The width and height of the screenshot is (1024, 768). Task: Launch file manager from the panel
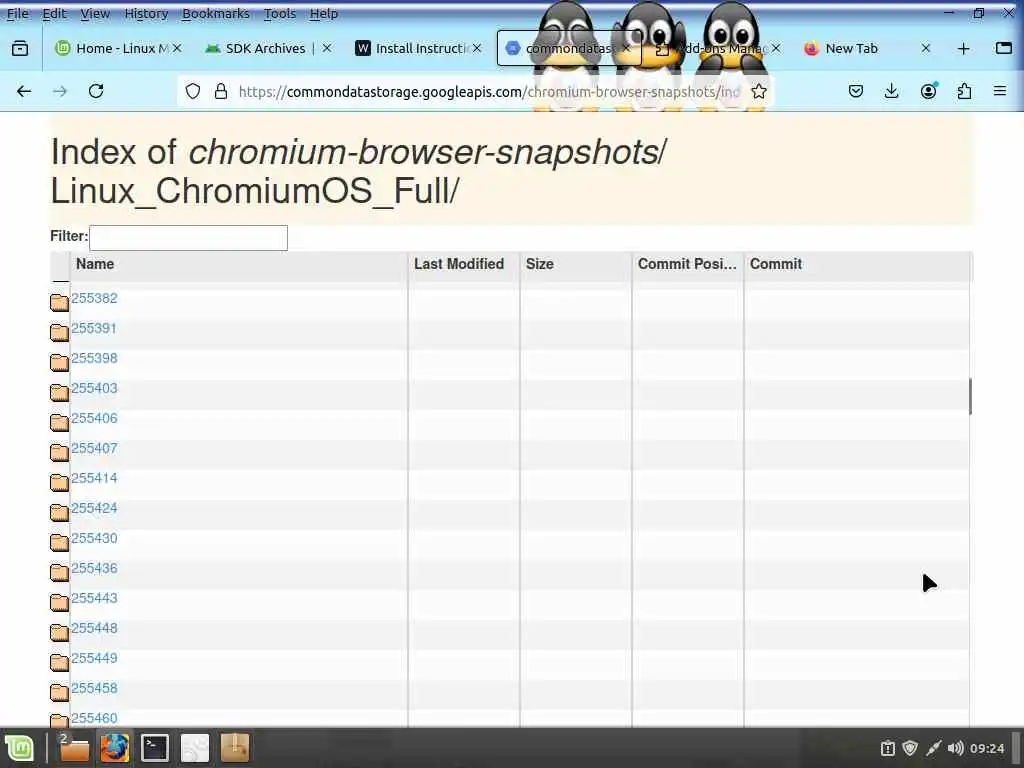(74, 748)
